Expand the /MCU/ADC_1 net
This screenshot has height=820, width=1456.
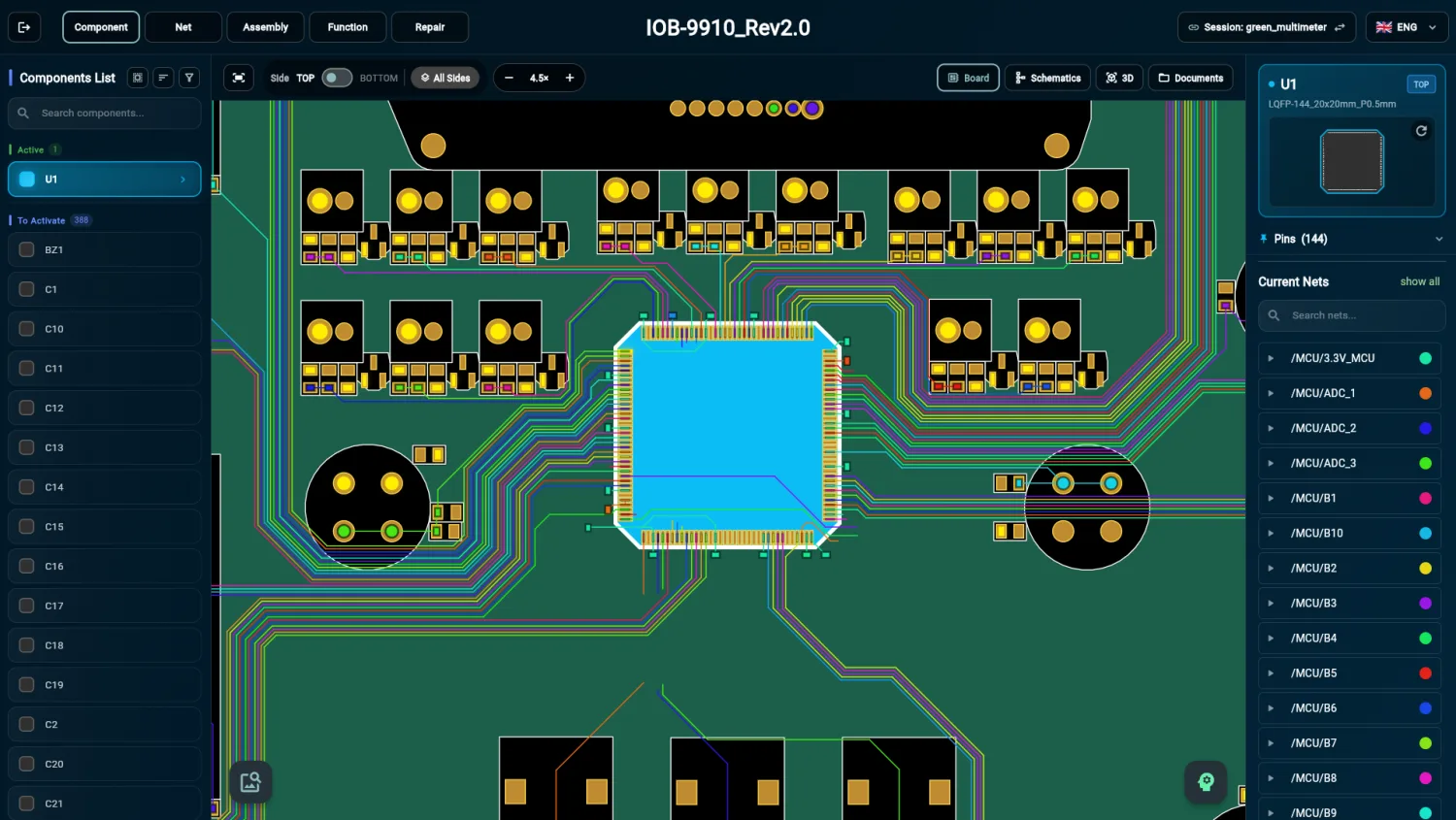point(1271,393)
